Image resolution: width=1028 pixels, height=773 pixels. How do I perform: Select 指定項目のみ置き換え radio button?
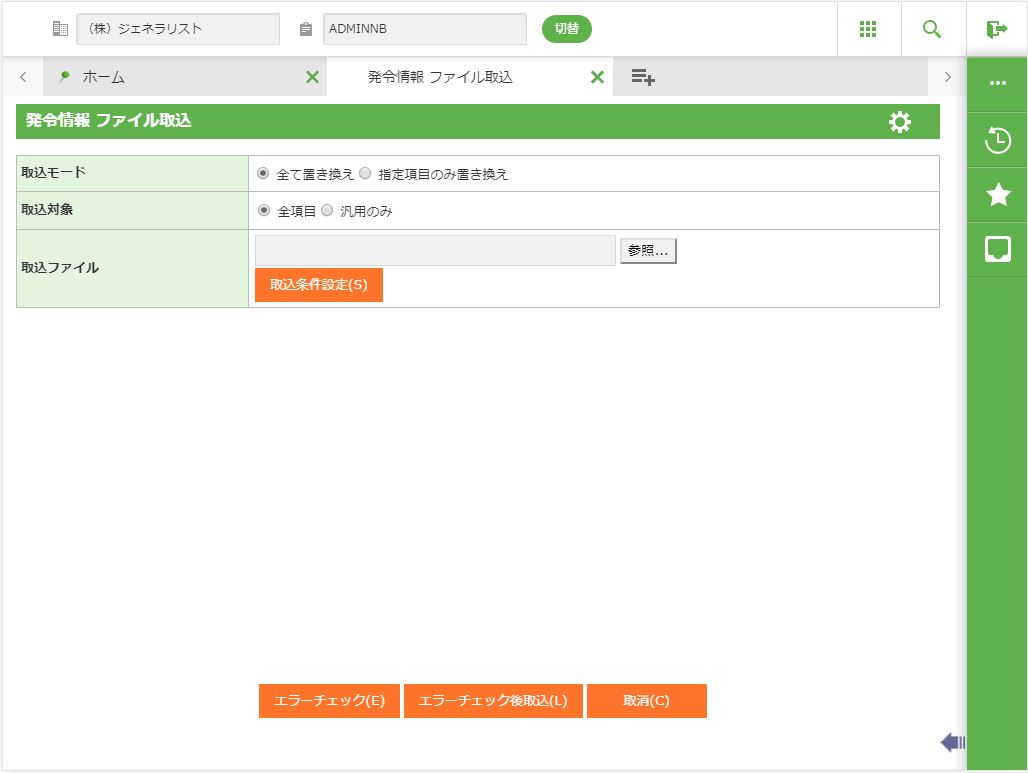pyautogui.click(x=365, y=173)
